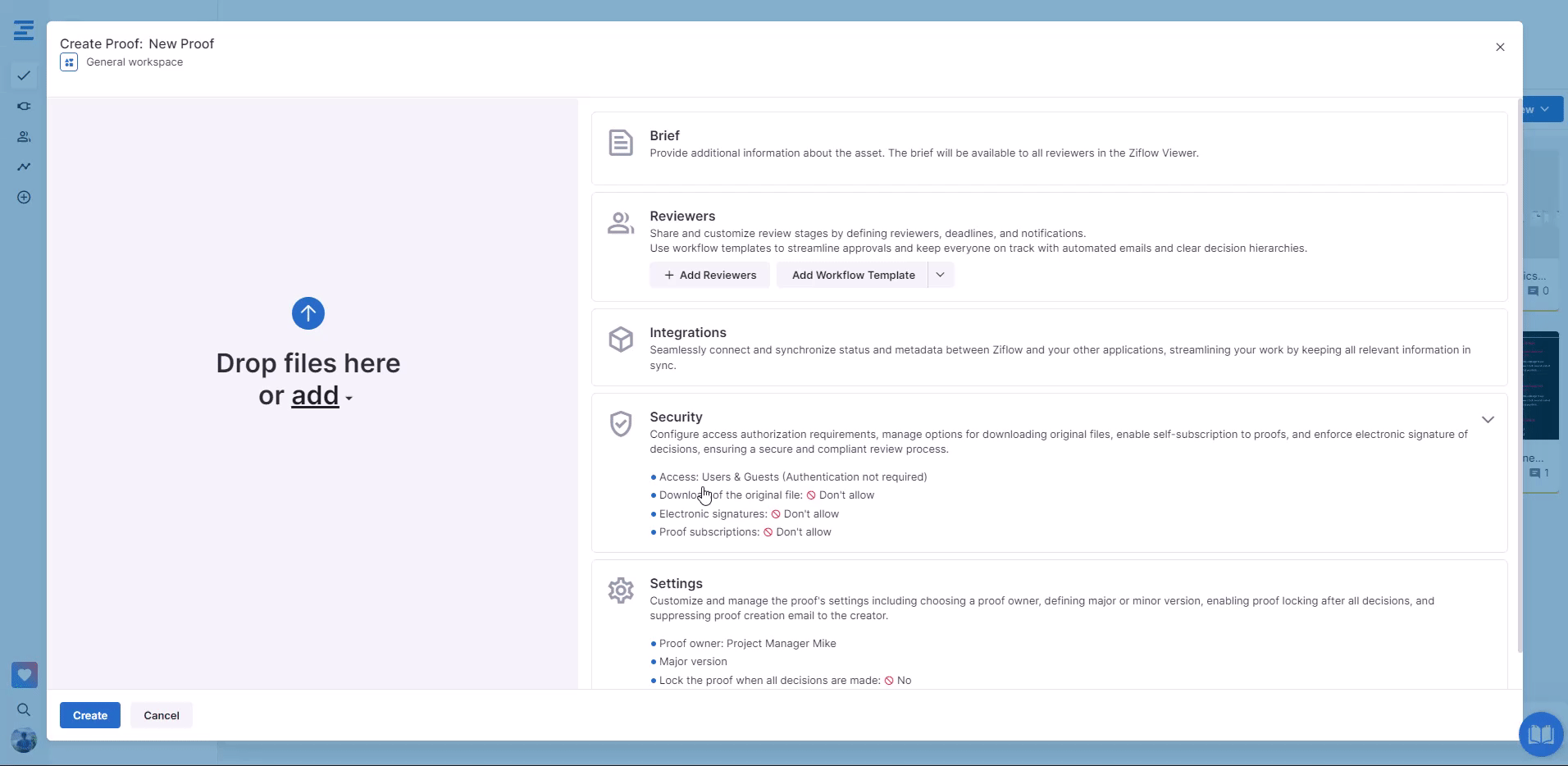
Task: Click Download of the original file line
Action: [x=767, y=495]
